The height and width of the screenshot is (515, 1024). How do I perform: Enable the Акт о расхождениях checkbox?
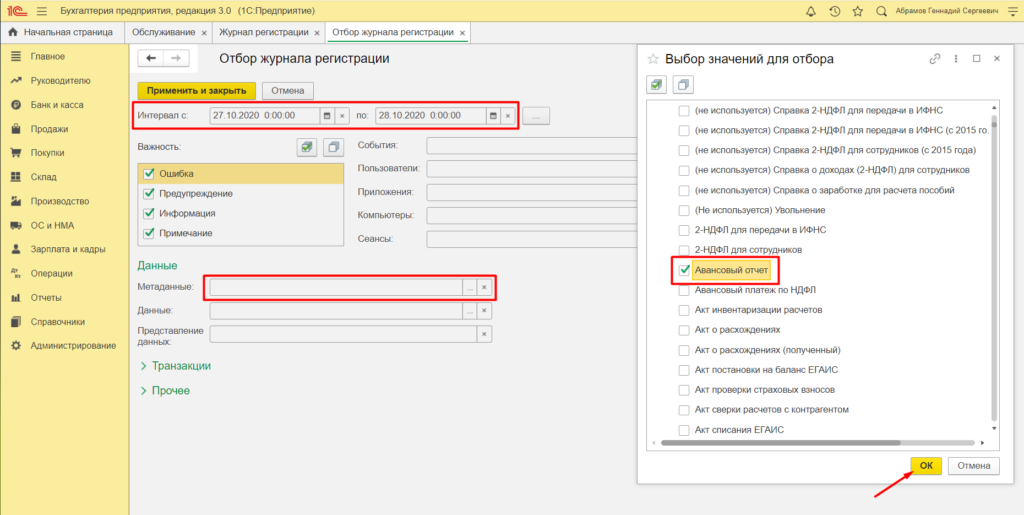point(685,329)
